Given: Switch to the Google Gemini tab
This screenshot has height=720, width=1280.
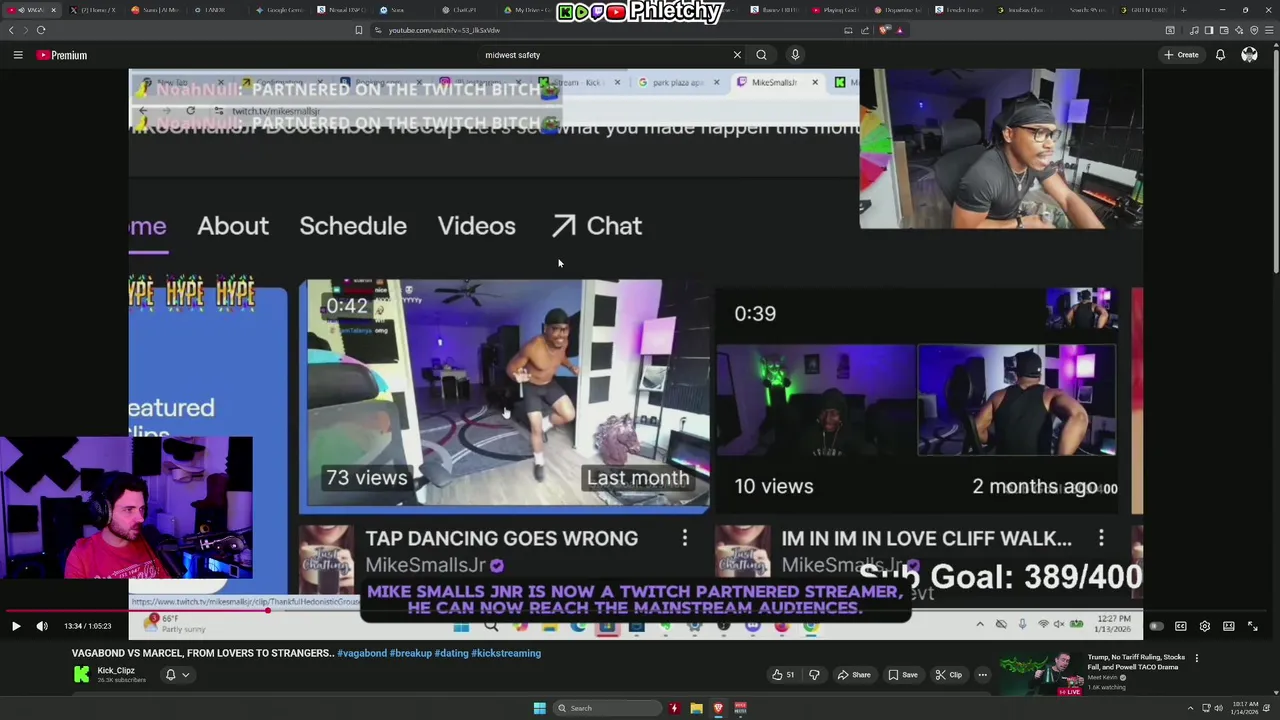Looking at the screenshot, I should pos(279,10).
